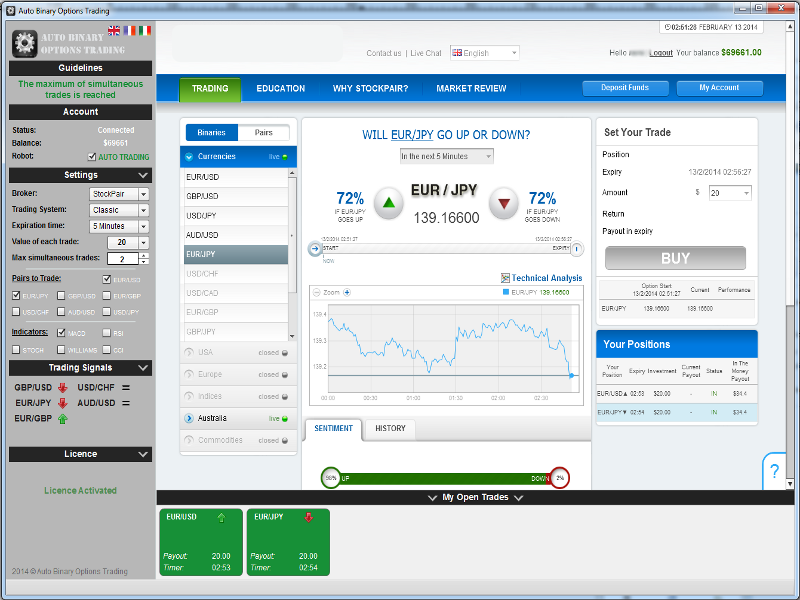The width and height of the screenshot is (800, 600).
Task: Click AUD/USD neutral equals signal icon
Action: click(126, 403)
